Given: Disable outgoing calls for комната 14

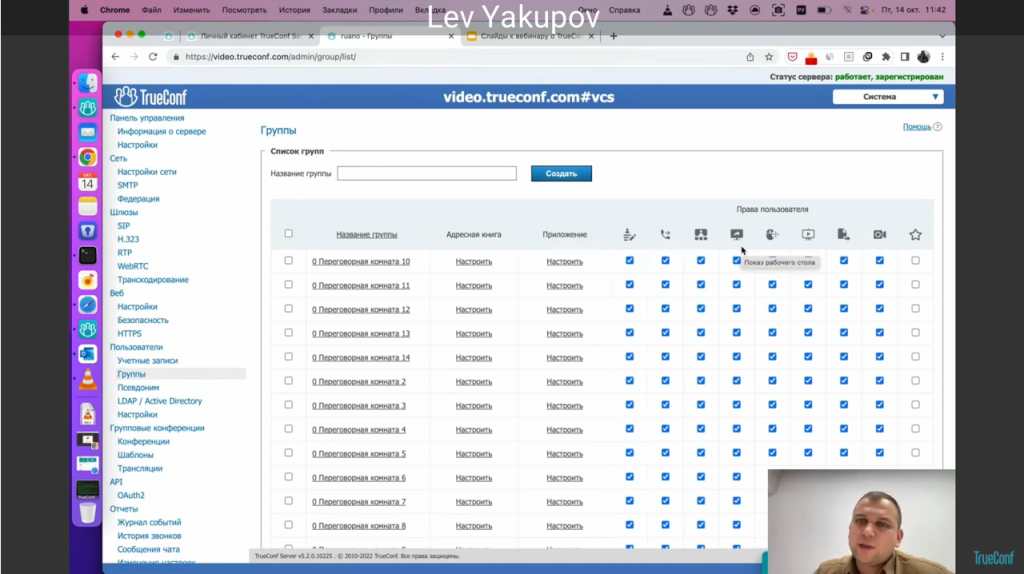Looking at the screenshot, I should (665, 357).
